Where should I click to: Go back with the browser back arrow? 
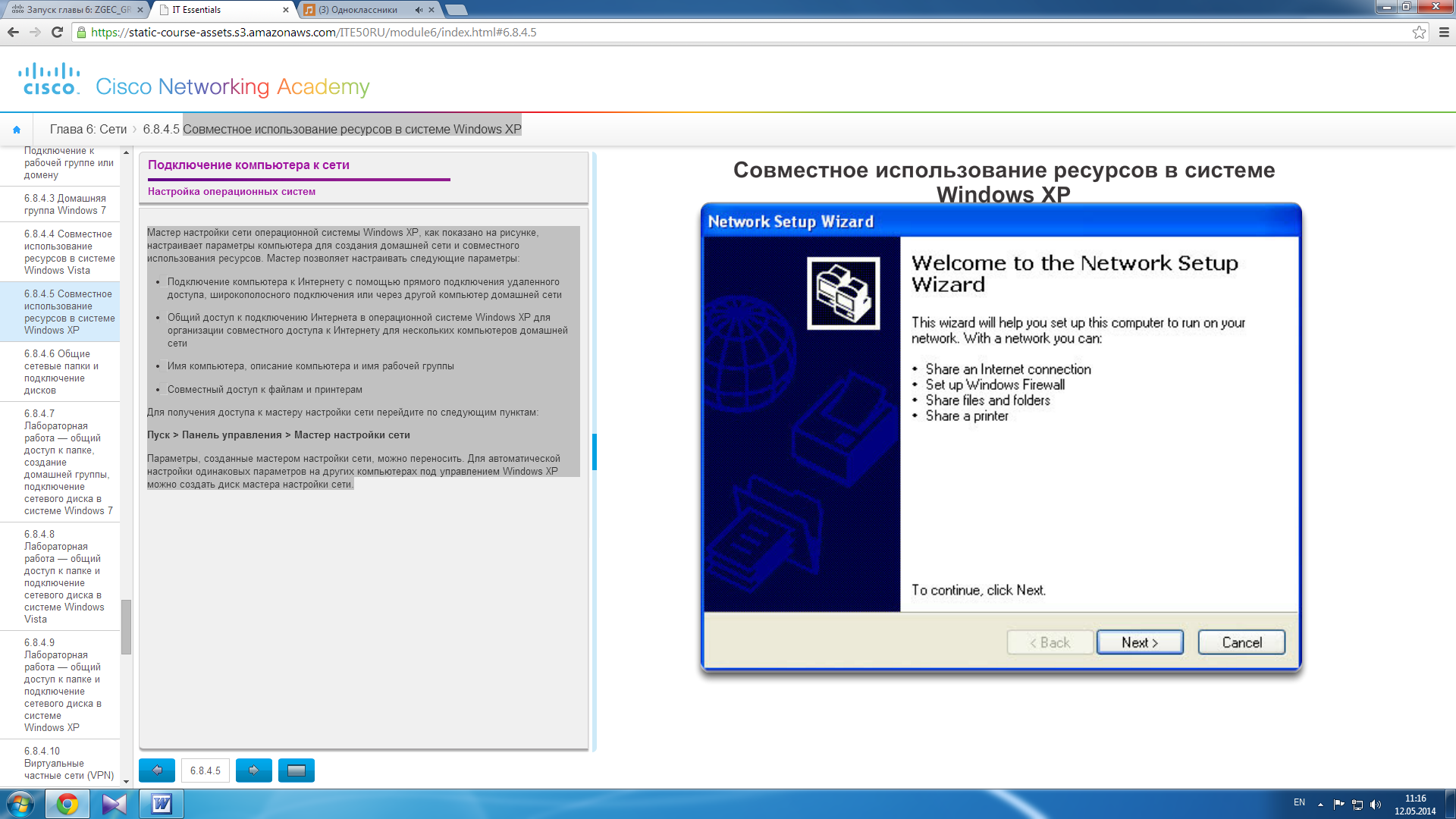tap(13, 32)
